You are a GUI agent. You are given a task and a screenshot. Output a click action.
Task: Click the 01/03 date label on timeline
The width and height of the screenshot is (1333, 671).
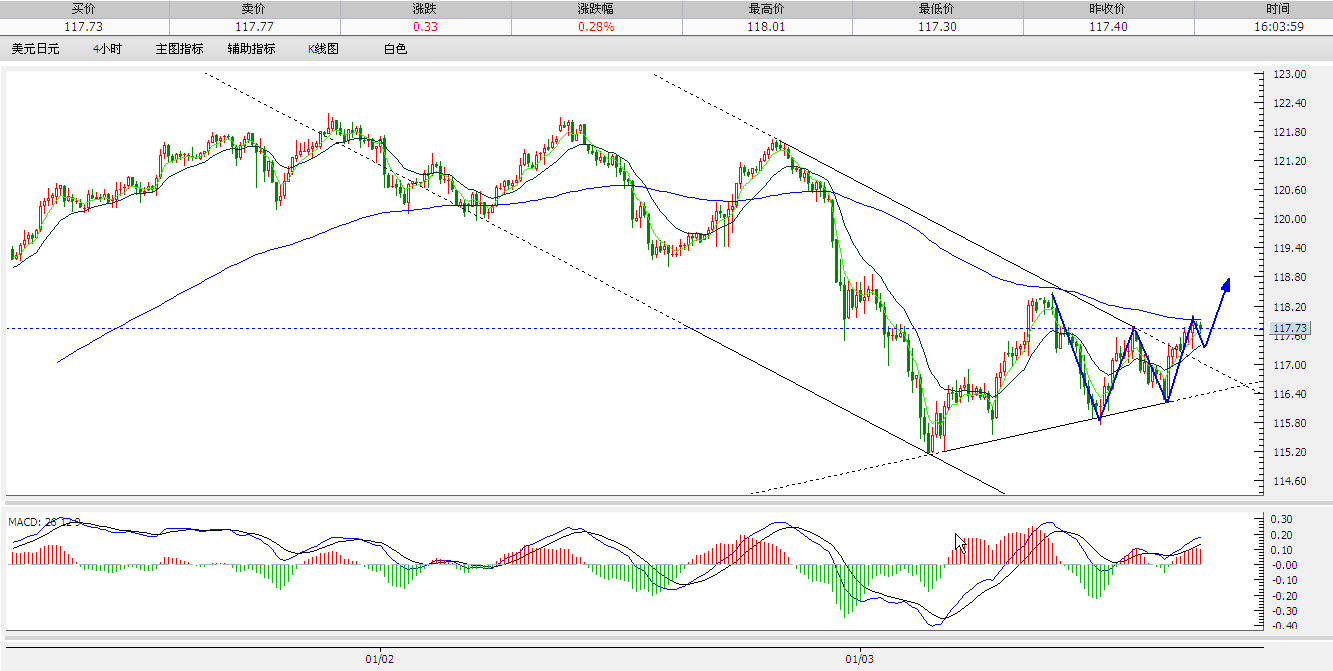coord(858,660)
